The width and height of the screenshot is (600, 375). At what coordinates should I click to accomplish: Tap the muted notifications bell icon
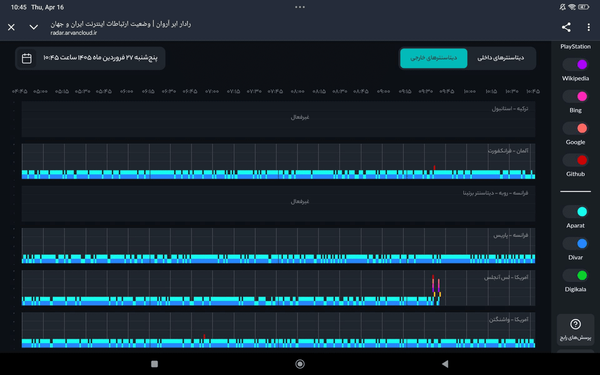(x=562, y=7)
